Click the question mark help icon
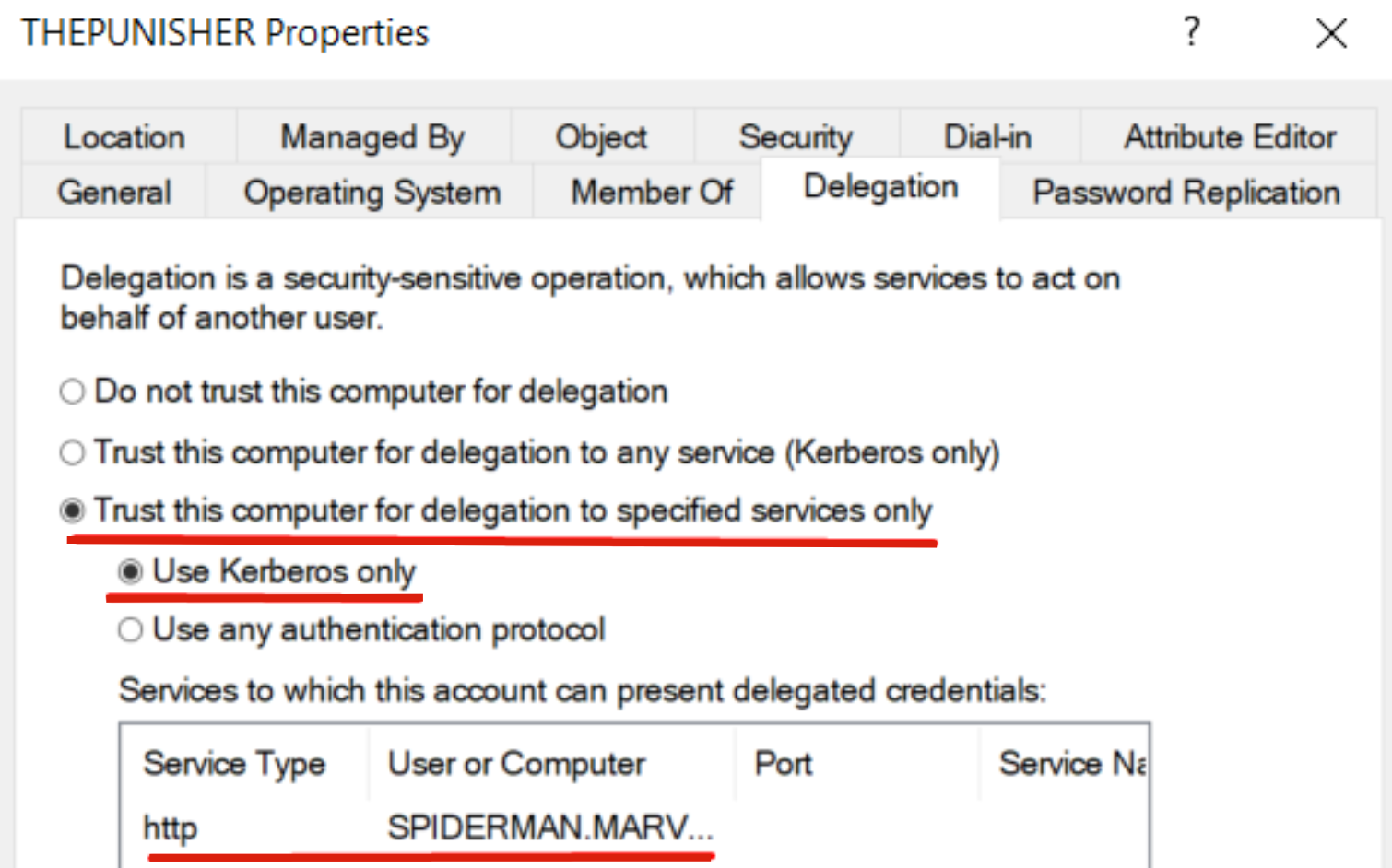 pos(1192,33)
